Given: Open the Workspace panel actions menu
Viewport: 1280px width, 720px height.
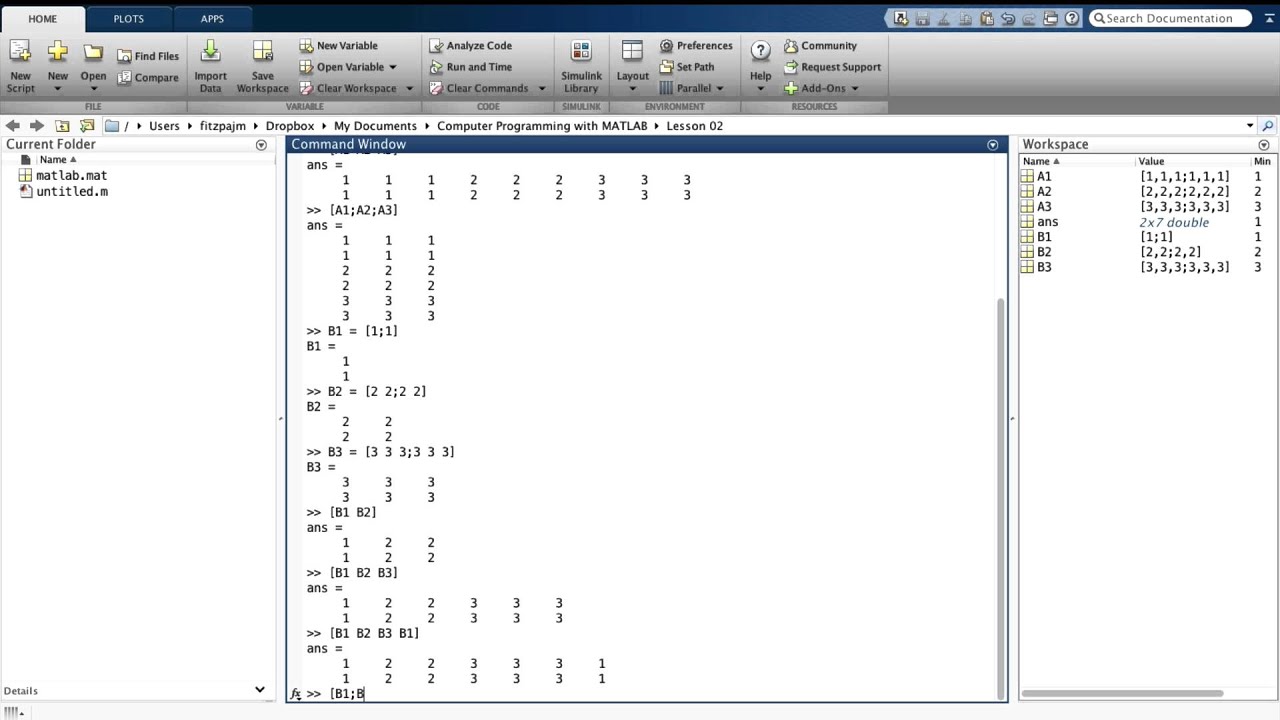Looking at the screenshot, I should pyautogui.click(x=1264, y=145).
